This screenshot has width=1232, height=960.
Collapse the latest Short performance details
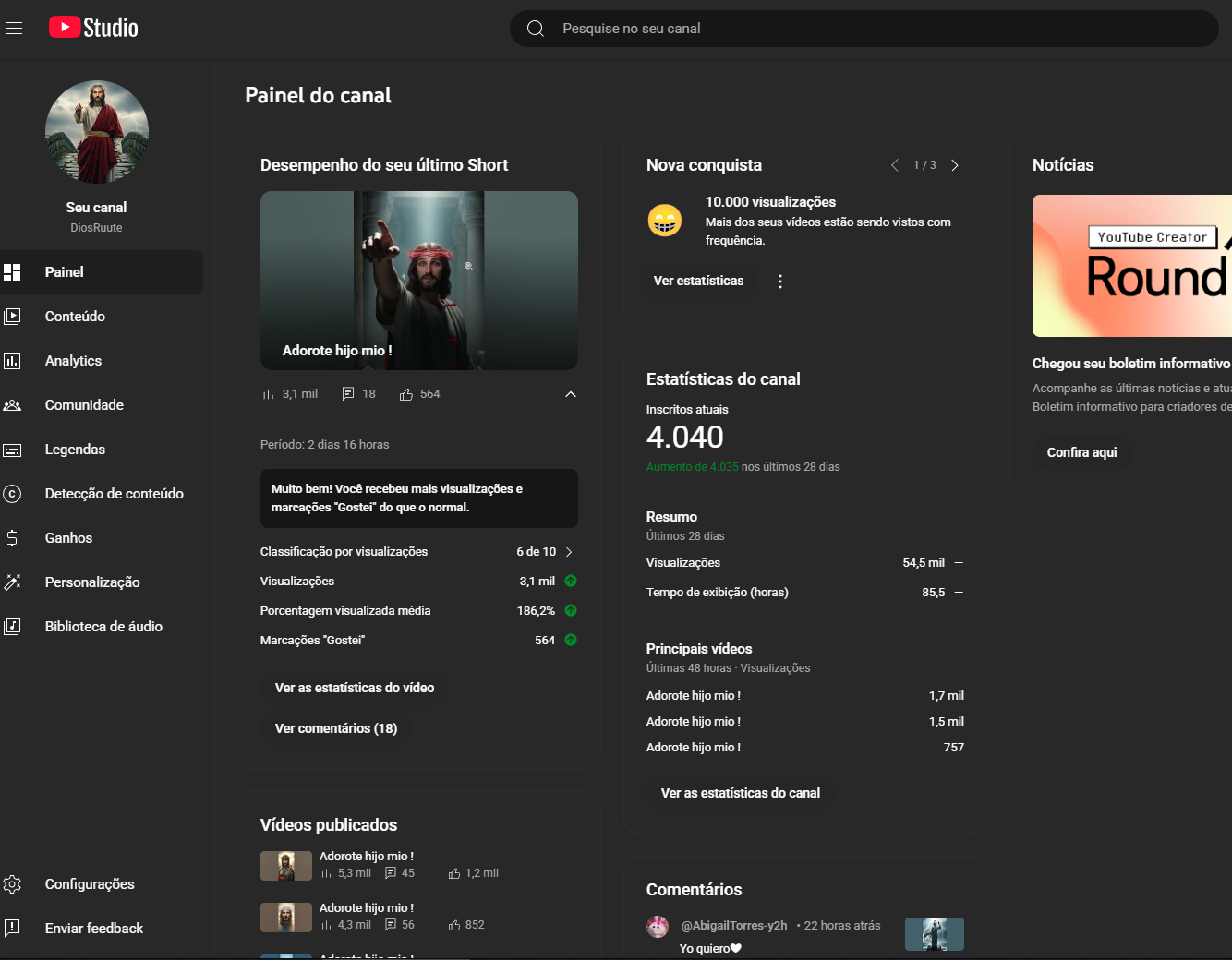[571, 394]
